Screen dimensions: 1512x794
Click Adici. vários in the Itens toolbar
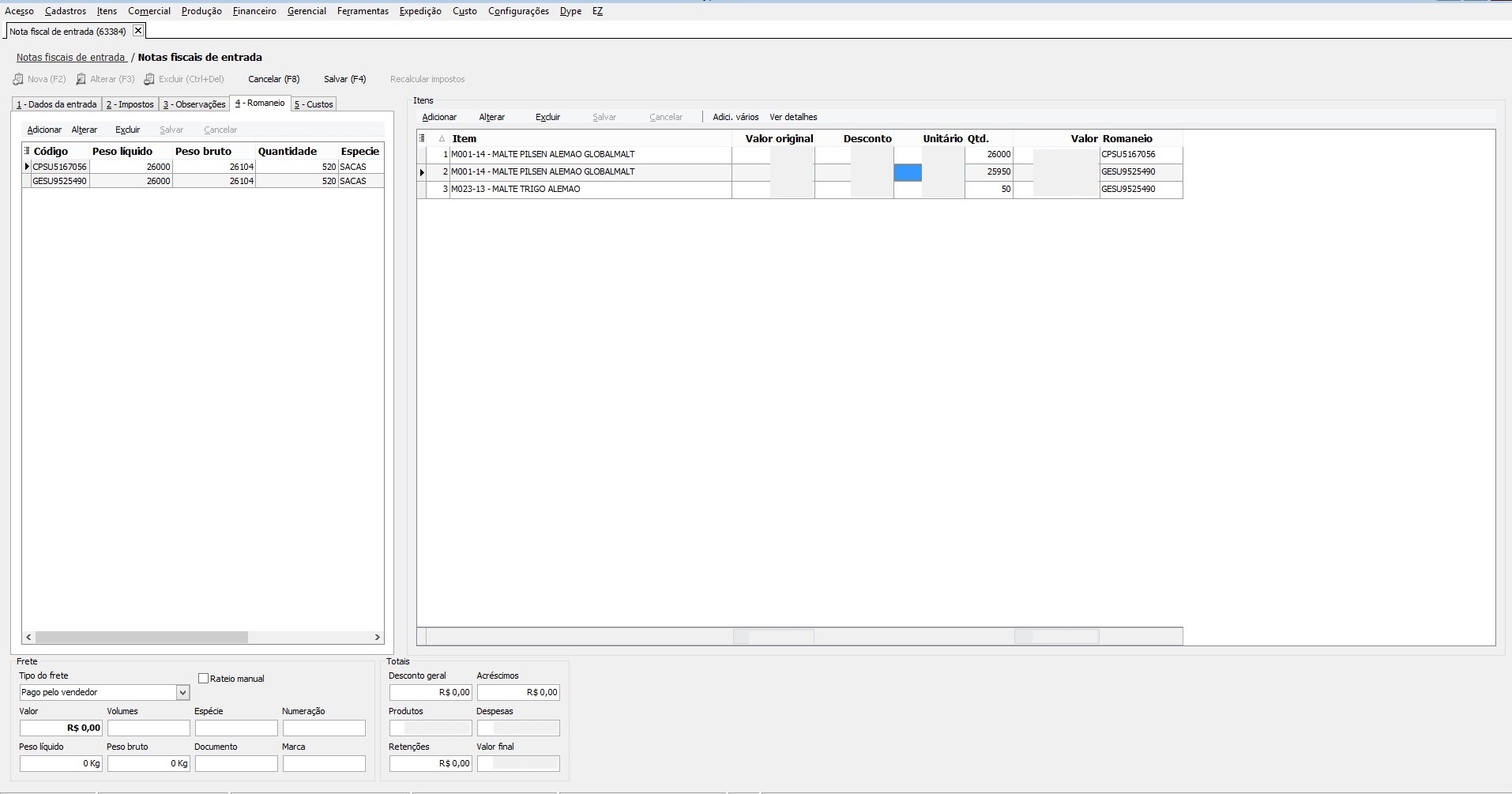click(x=735, y=117)
